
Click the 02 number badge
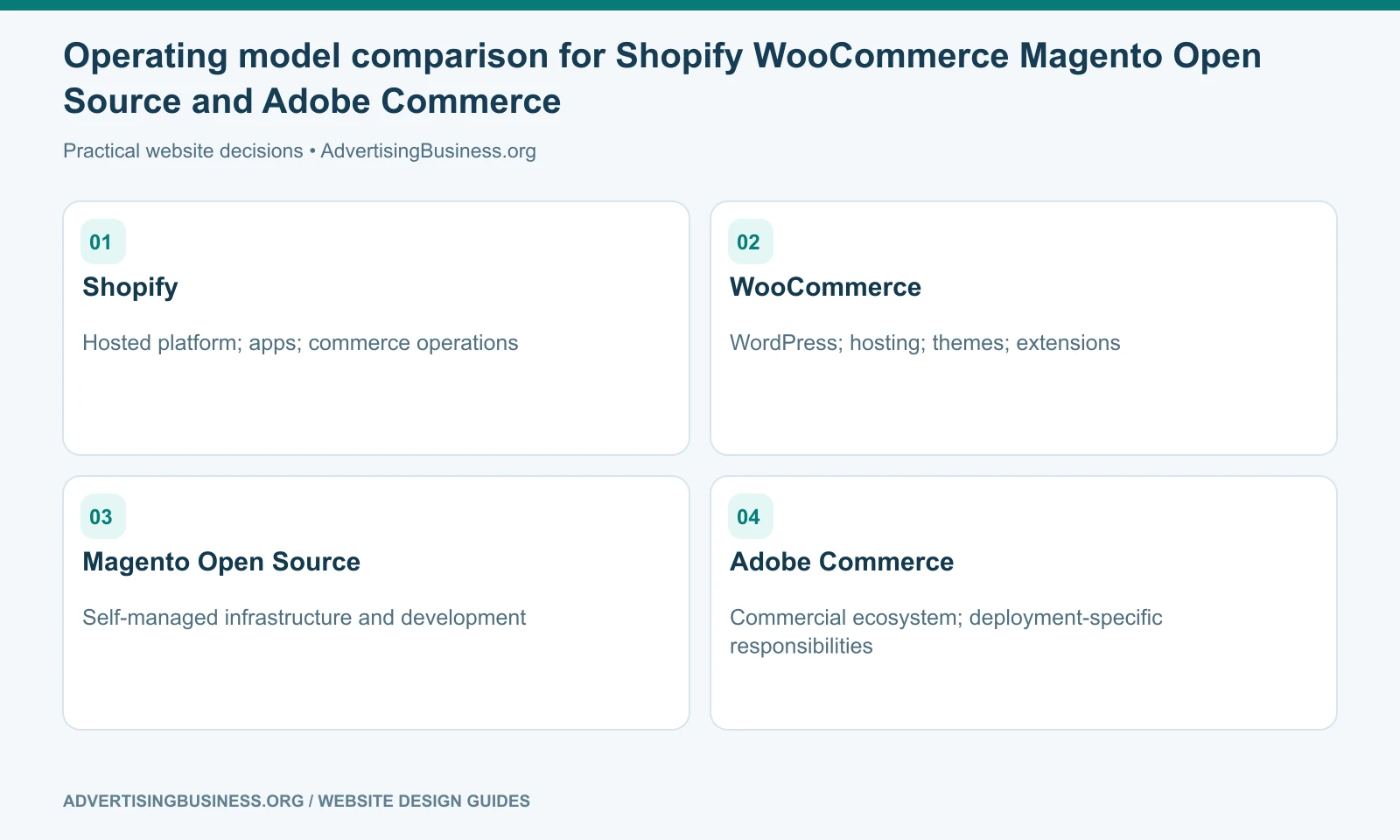coord(751,241)
